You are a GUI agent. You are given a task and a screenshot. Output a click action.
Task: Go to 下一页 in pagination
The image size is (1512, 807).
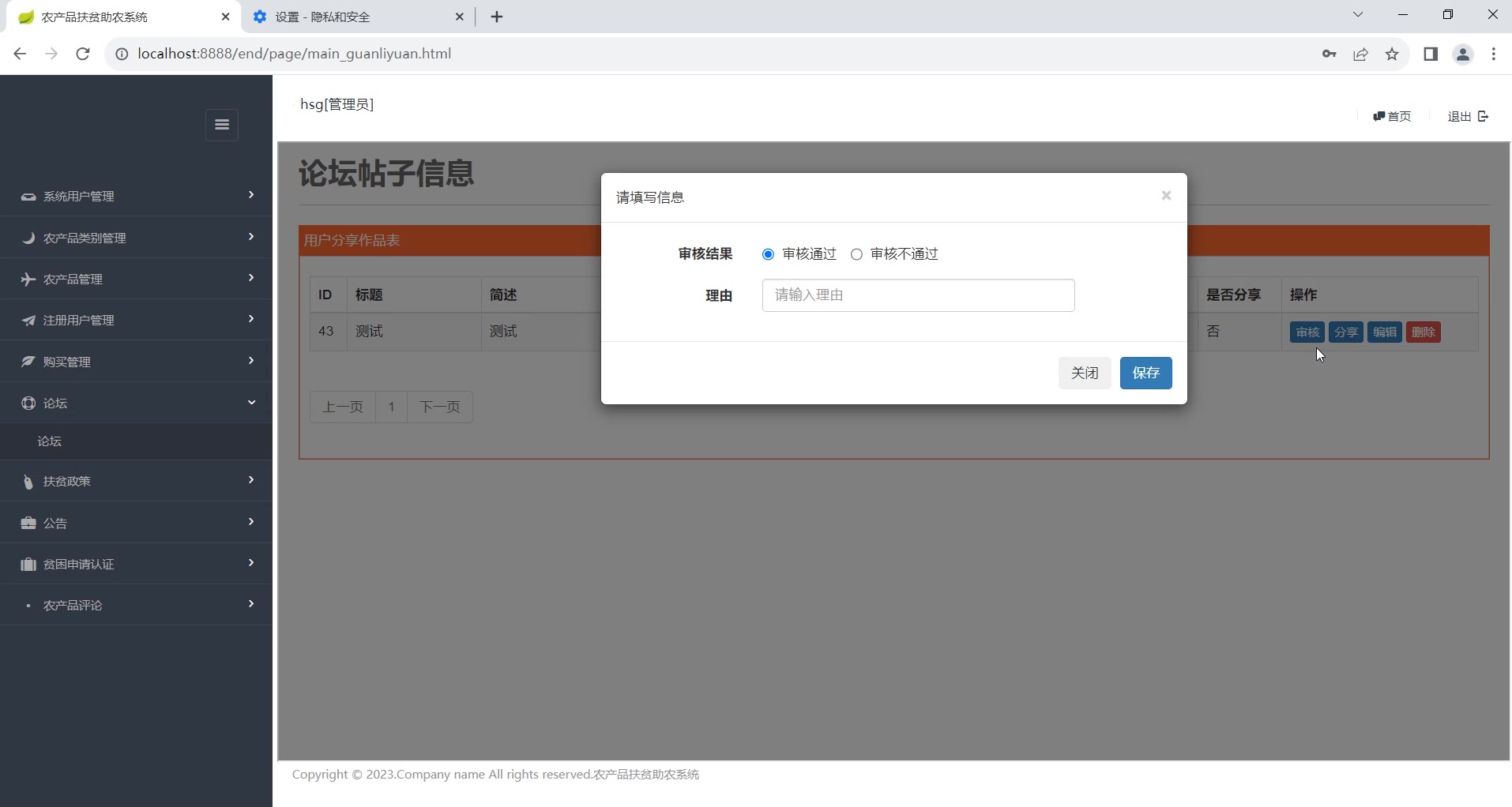pos(440,407)
